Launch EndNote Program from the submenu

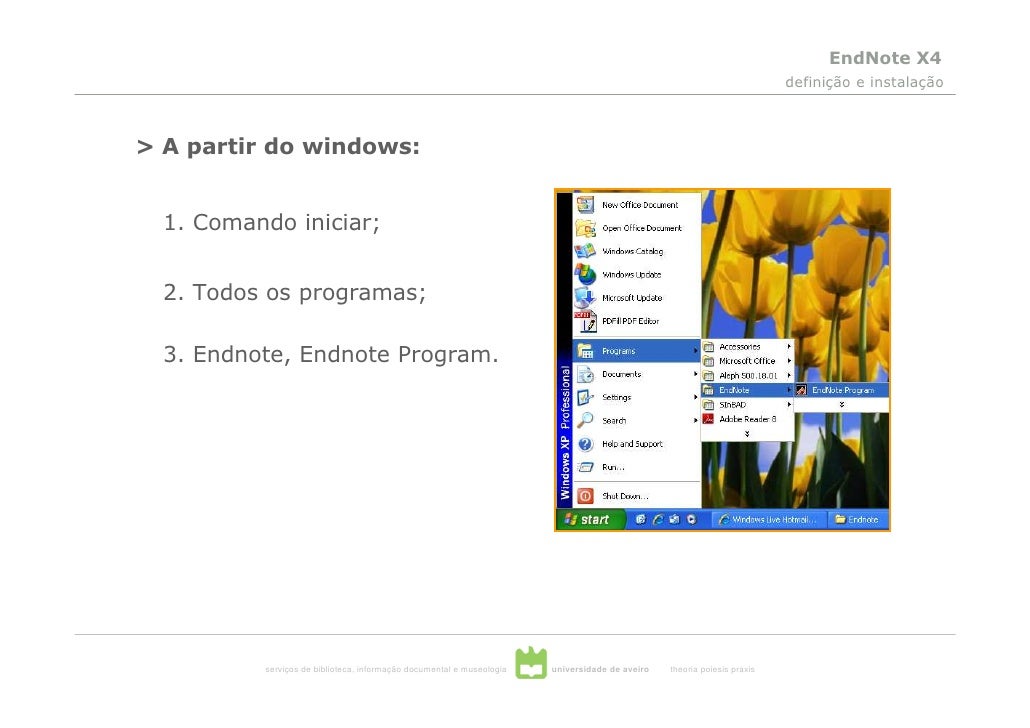point(841,390)
